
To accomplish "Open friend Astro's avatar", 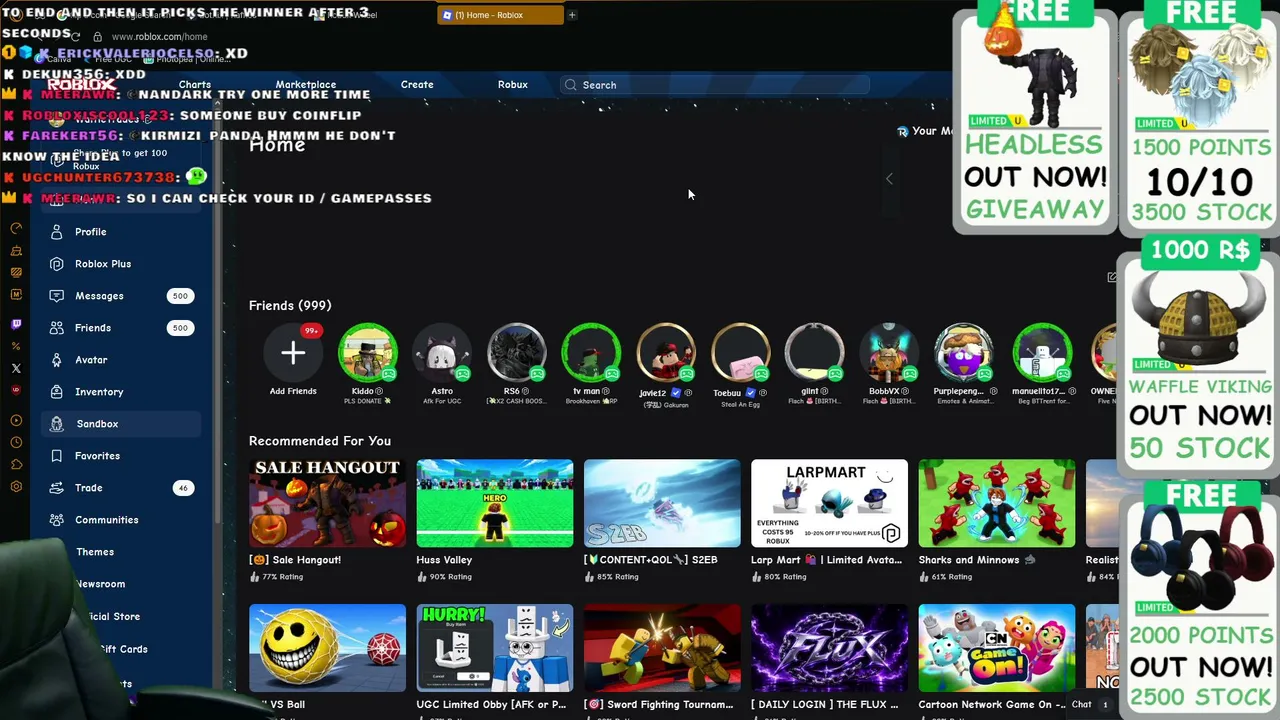I will click(442, 352).
